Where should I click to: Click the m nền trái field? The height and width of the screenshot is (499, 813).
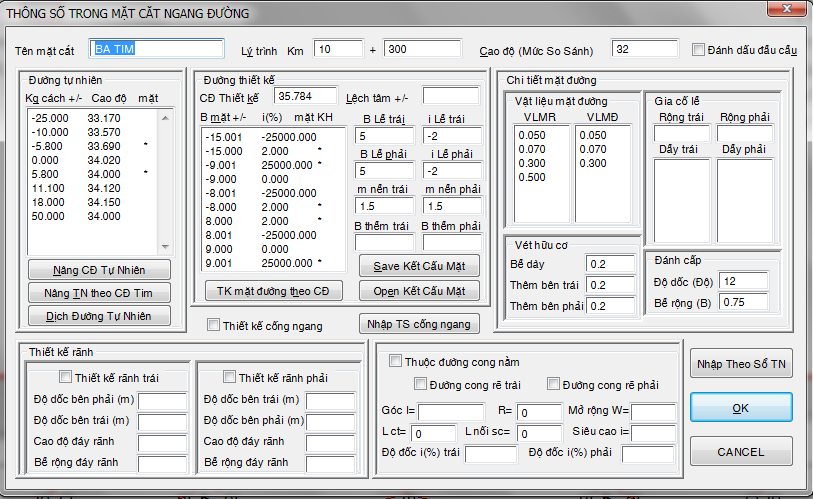point(384,206)
